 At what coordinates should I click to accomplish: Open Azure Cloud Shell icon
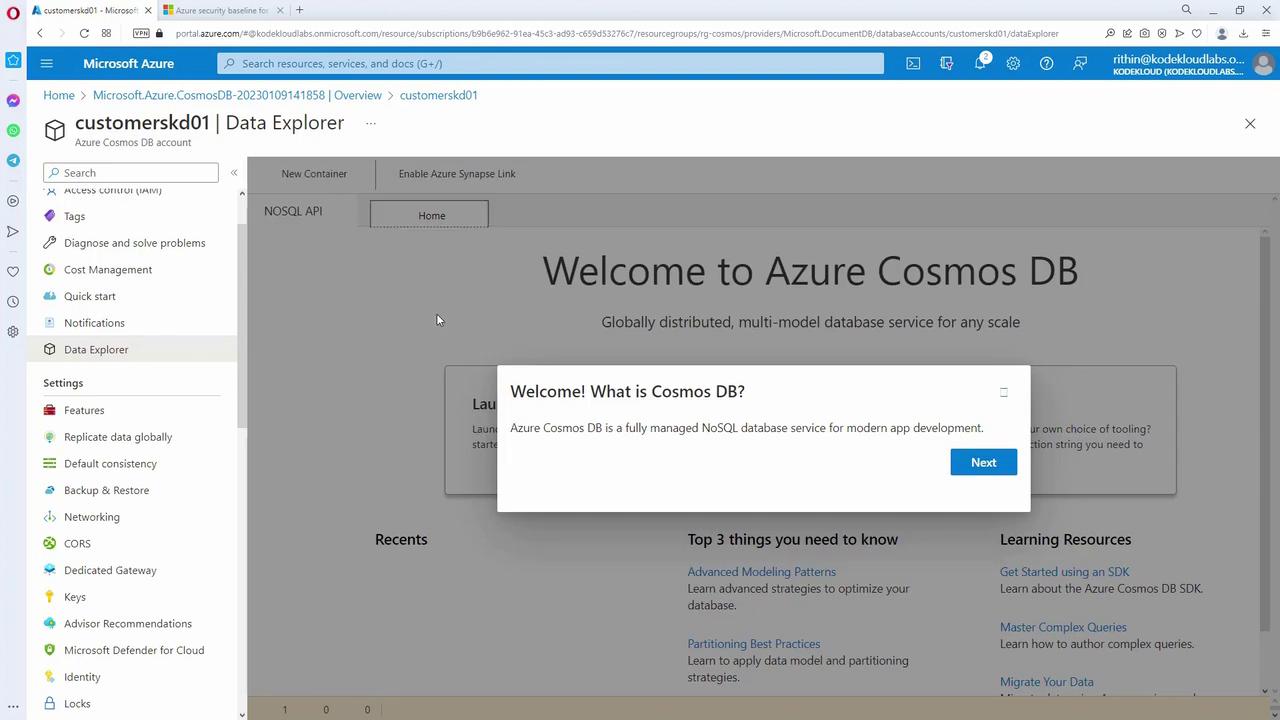pyautogui.click(x=913, y=63)
